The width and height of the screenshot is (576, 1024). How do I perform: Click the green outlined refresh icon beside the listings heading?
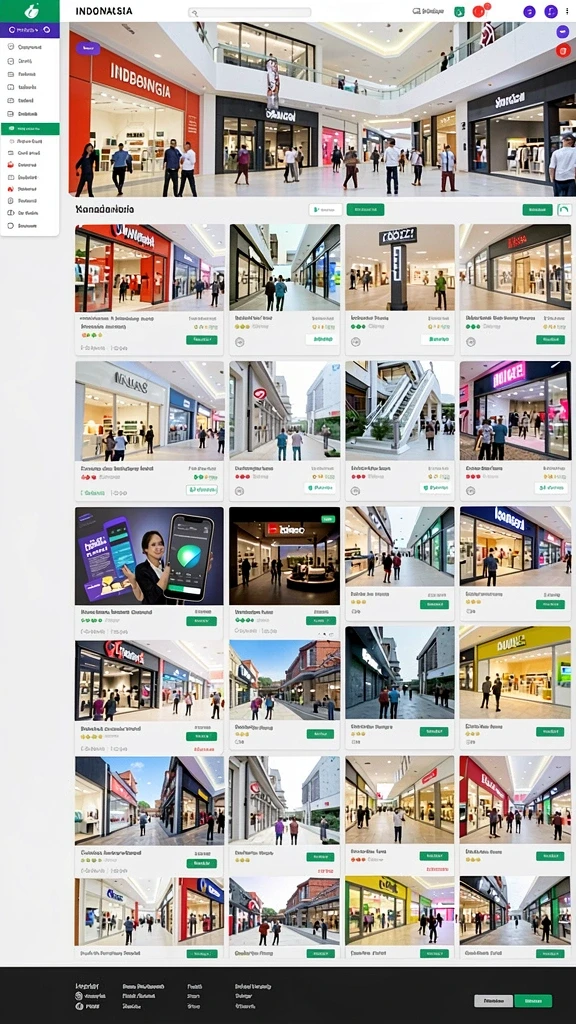pos(564,210)
